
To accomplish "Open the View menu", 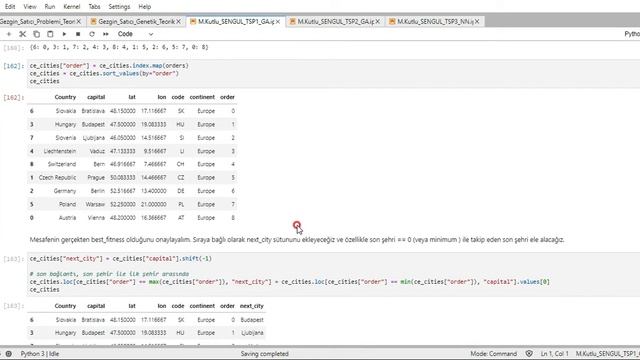I will [30, 7].
